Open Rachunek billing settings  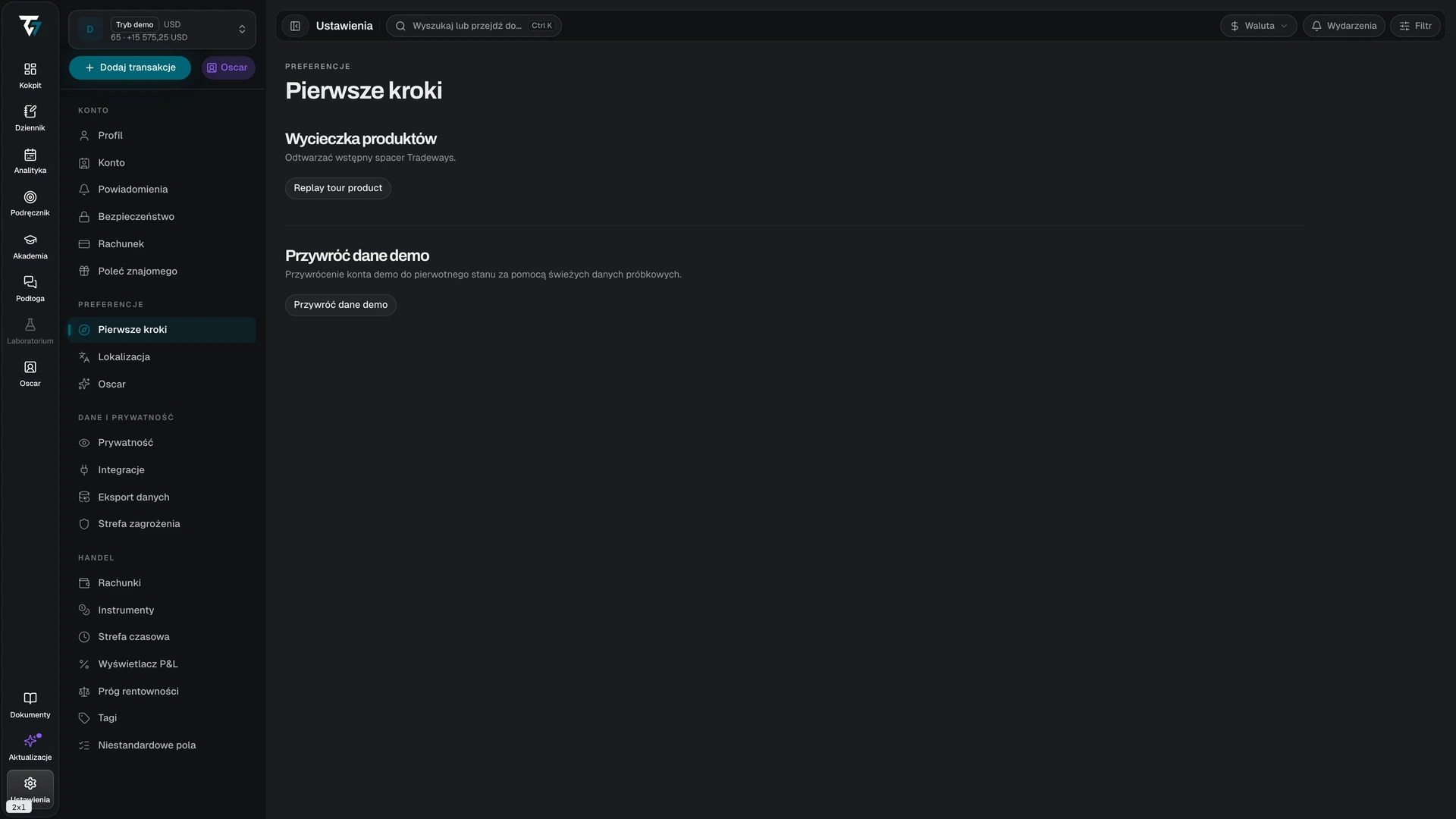162,244
